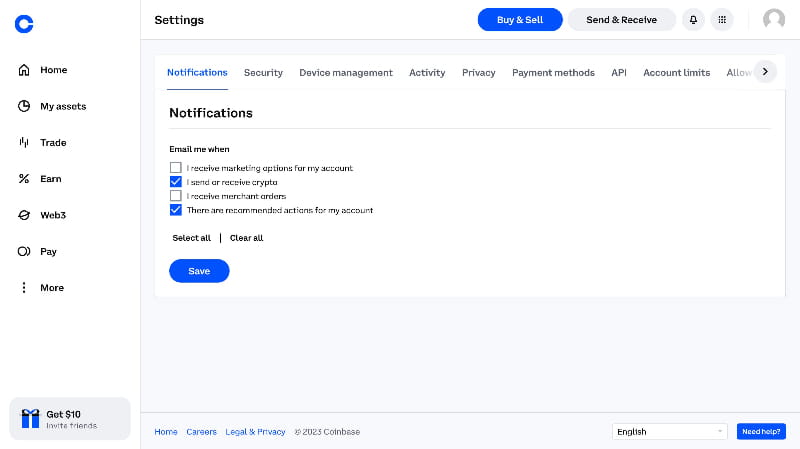Viewport: 800px width, 449px height.
Task: Open the Trade section
Action: tap(52, 143)
